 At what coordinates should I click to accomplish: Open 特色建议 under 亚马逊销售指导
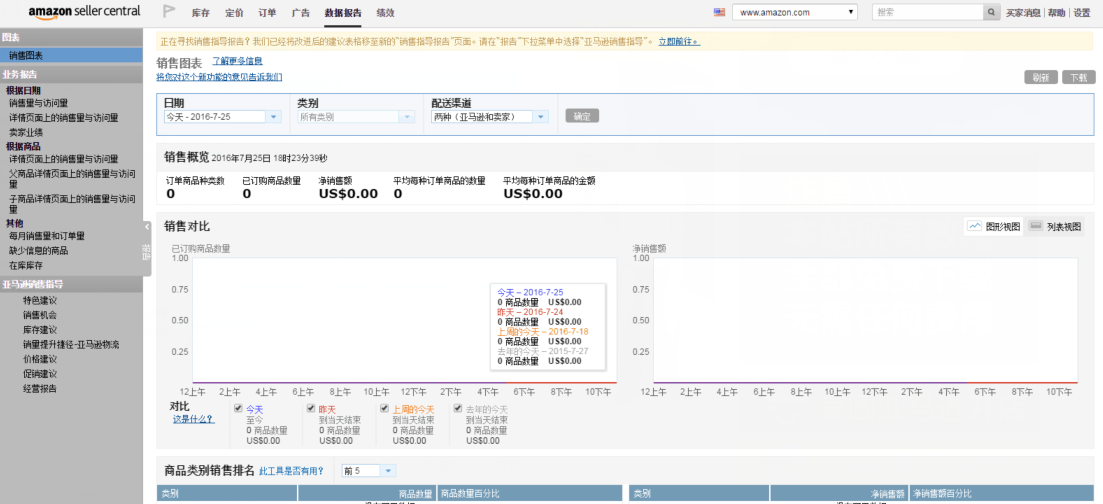(x=39, y=301)
